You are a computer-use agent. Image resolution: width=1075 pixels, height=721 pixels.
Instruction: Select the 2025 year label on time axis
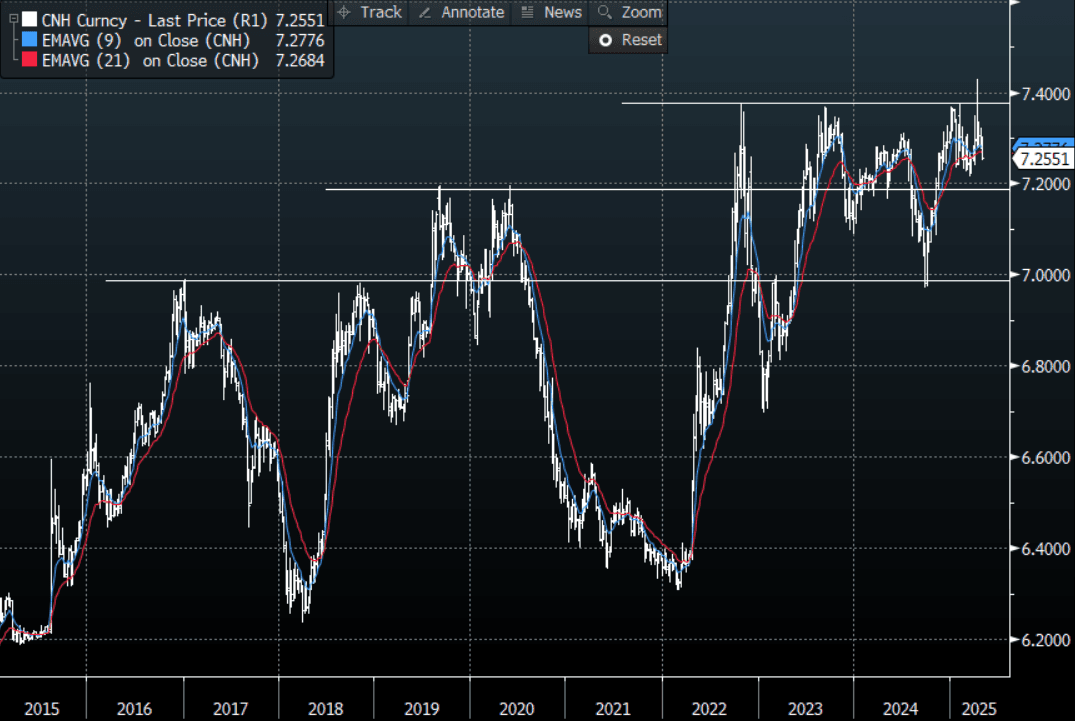[978, 709]
